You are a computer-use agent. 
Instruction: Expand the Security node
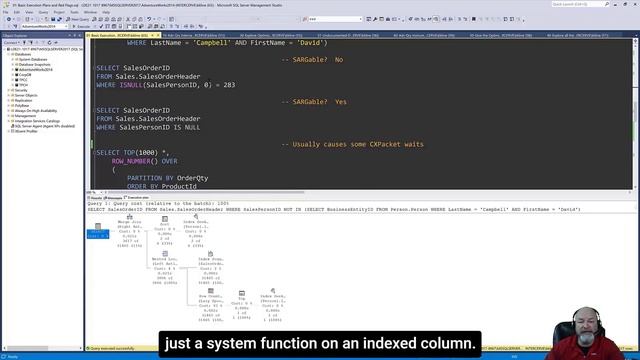click(x=9, y=90)
